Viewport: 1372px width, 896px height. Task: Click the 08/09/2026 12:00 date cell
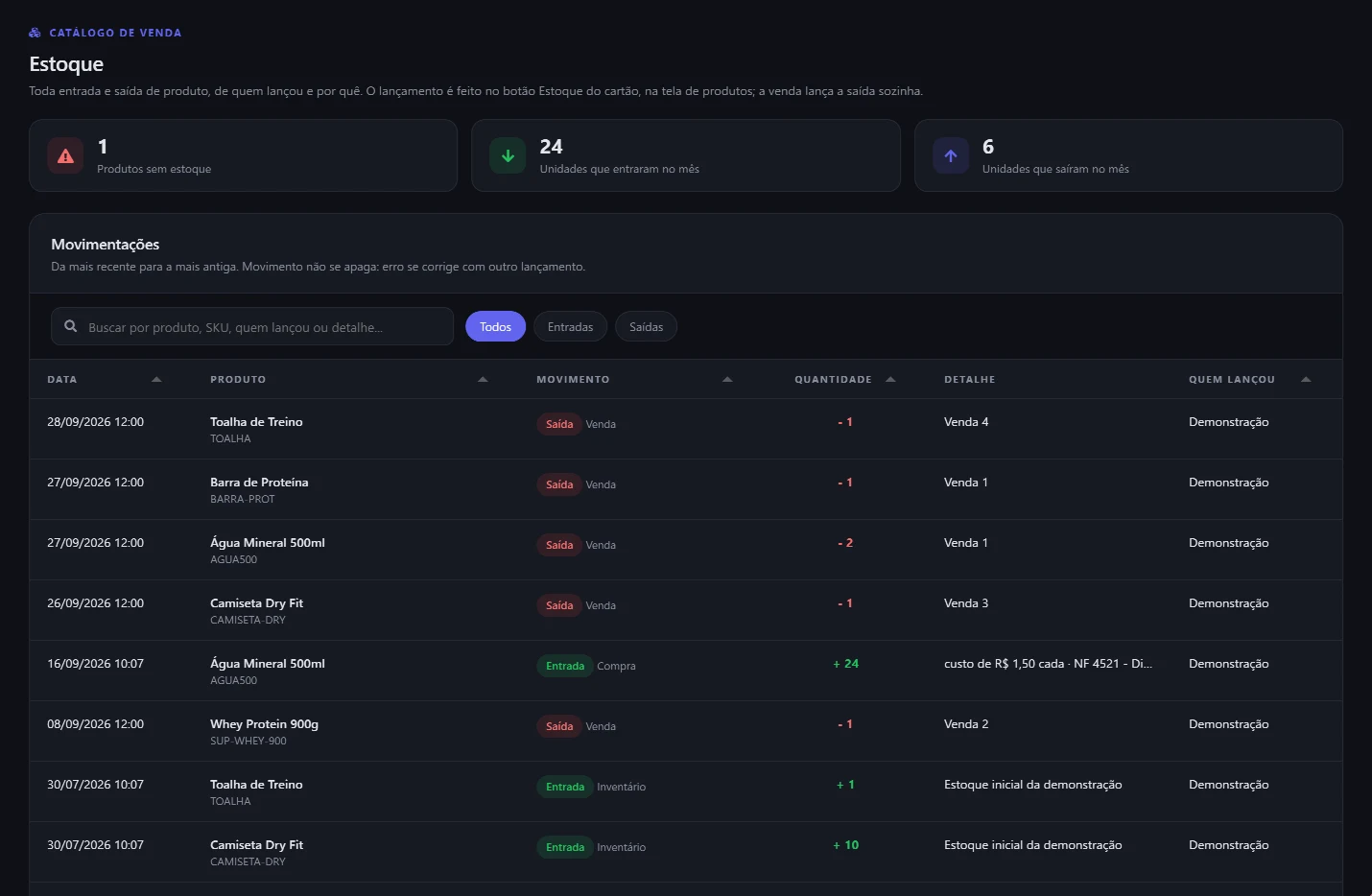[x=95, y=724]
